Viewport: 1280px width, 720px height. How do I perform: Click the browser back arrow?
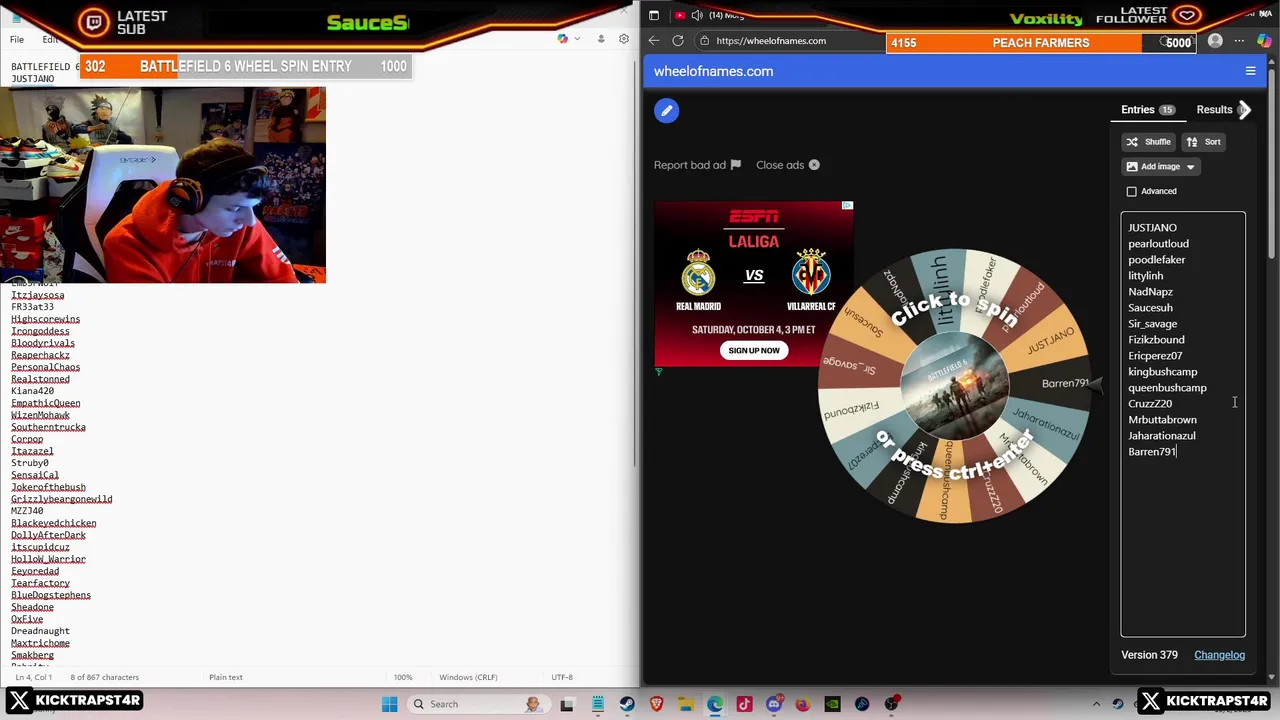653,41
